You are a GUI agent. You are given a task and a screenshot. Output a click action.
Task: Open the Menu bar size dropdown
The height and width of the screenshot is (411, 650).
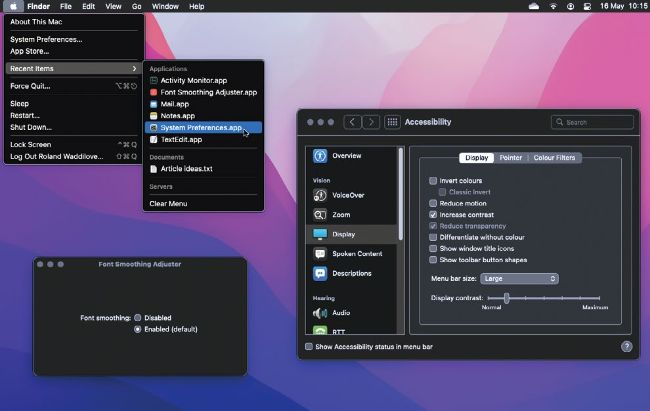[x=519, y=279]
